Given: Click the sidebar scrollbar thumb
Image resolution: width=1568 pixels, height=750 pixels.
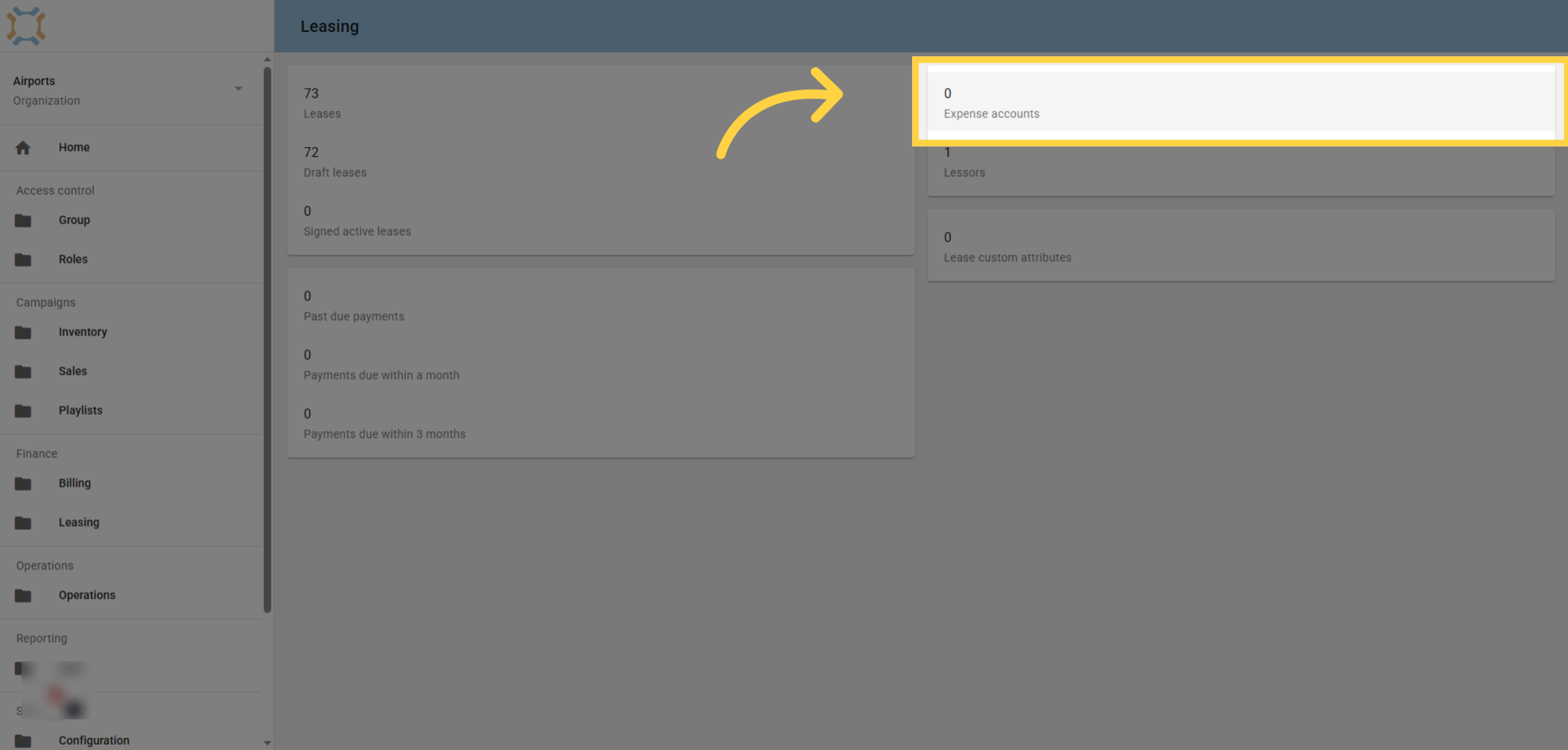Looking at the screenshot, I should click(267, 340).
